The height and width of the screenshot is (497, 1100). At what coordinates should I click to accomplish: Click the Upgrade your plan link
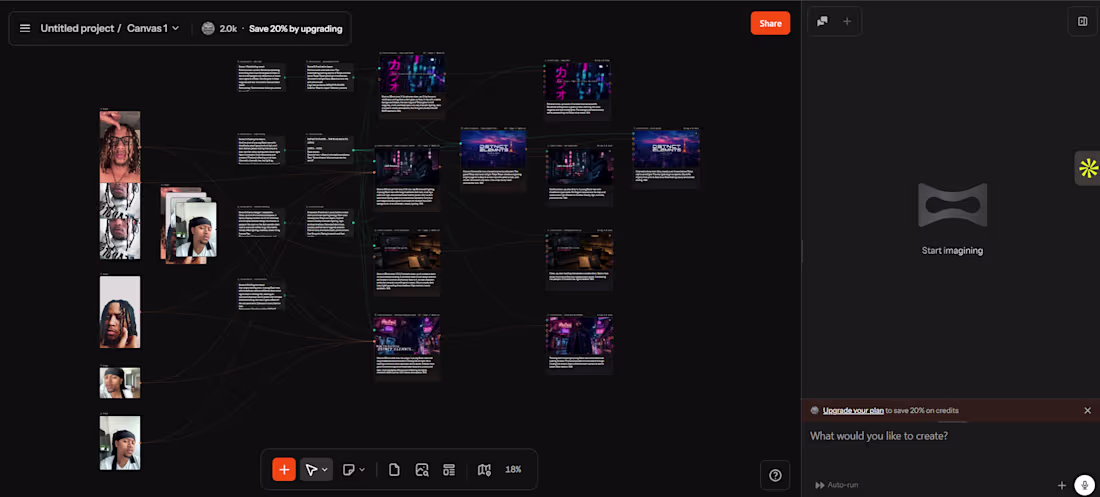(x=853, y=411)
